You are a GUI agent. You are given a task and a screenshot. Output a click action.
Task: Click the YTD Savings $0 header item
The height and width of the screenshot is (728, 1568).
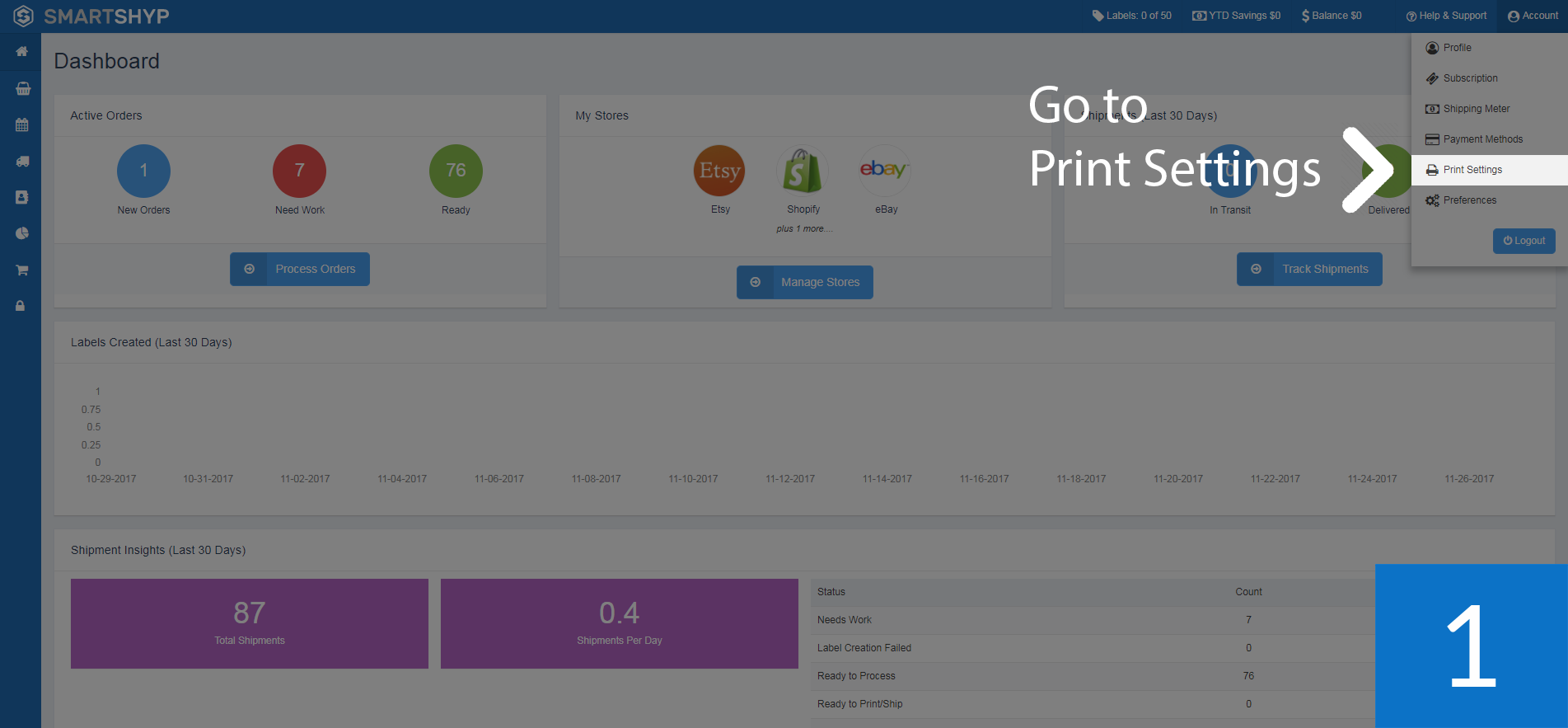tap(1236, 16)
